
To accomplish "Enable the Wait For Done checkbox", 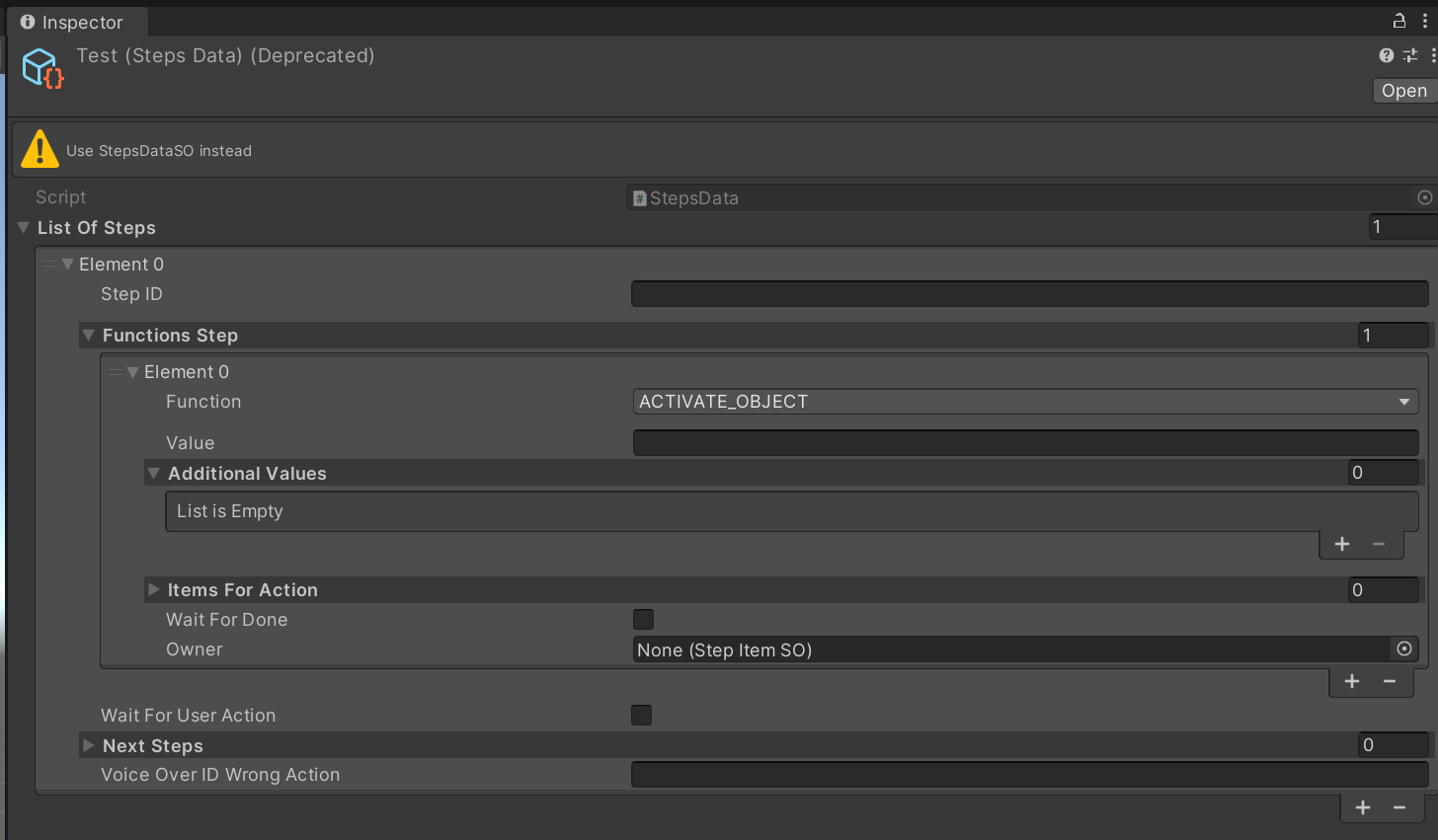I will pos(643,619).
